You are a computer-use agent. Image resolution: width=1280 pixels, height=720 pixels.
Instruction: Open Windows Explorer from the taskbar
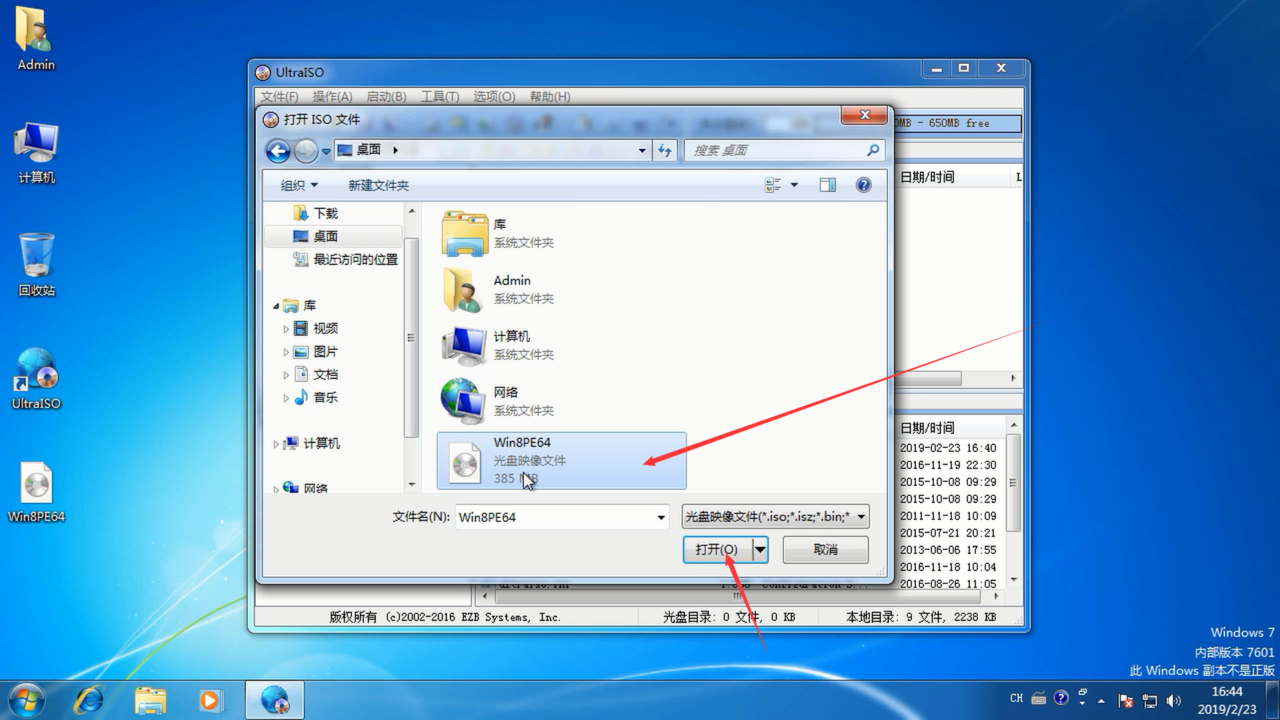click(x=150, y=699)
